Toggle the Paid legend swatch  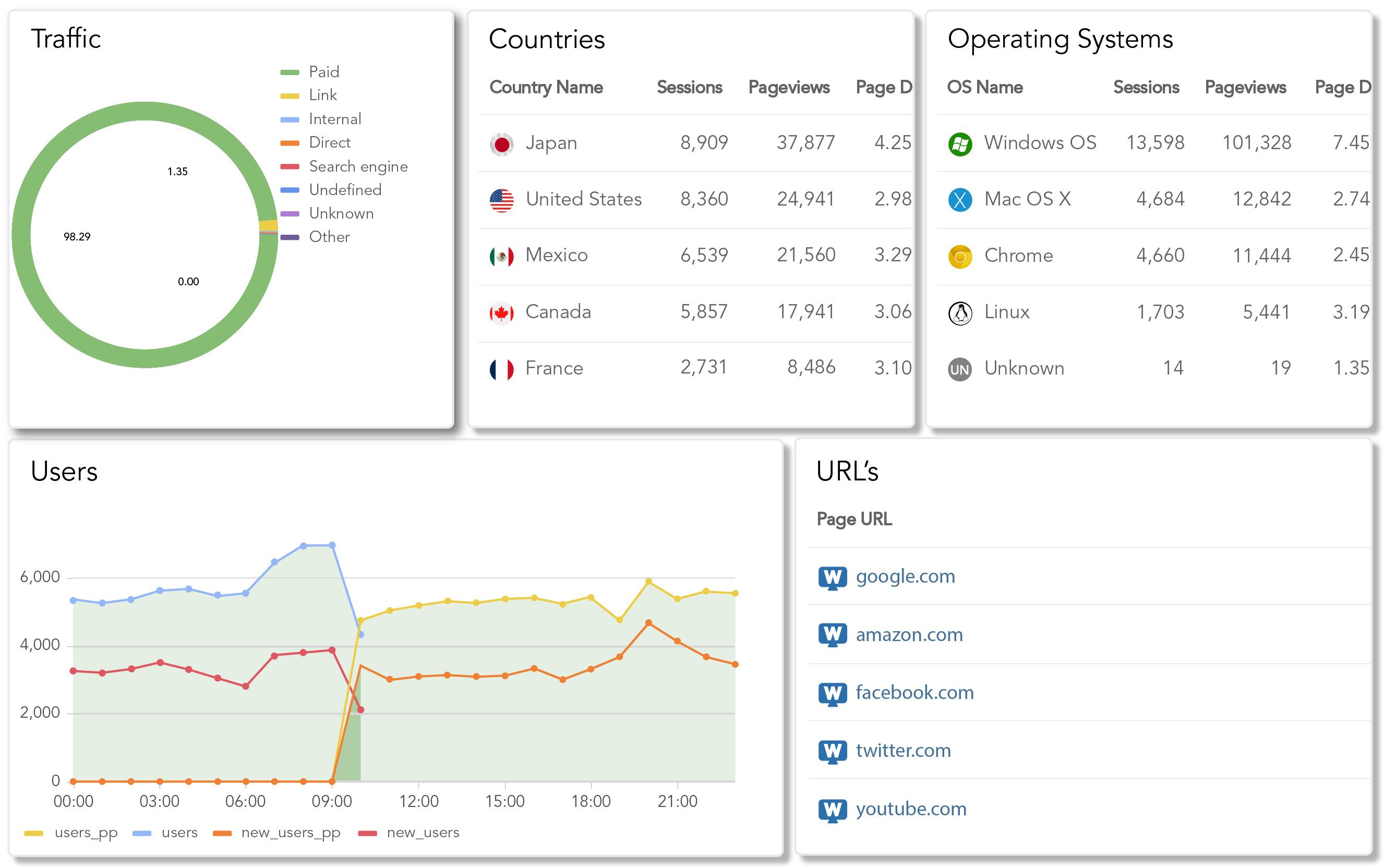290,73
